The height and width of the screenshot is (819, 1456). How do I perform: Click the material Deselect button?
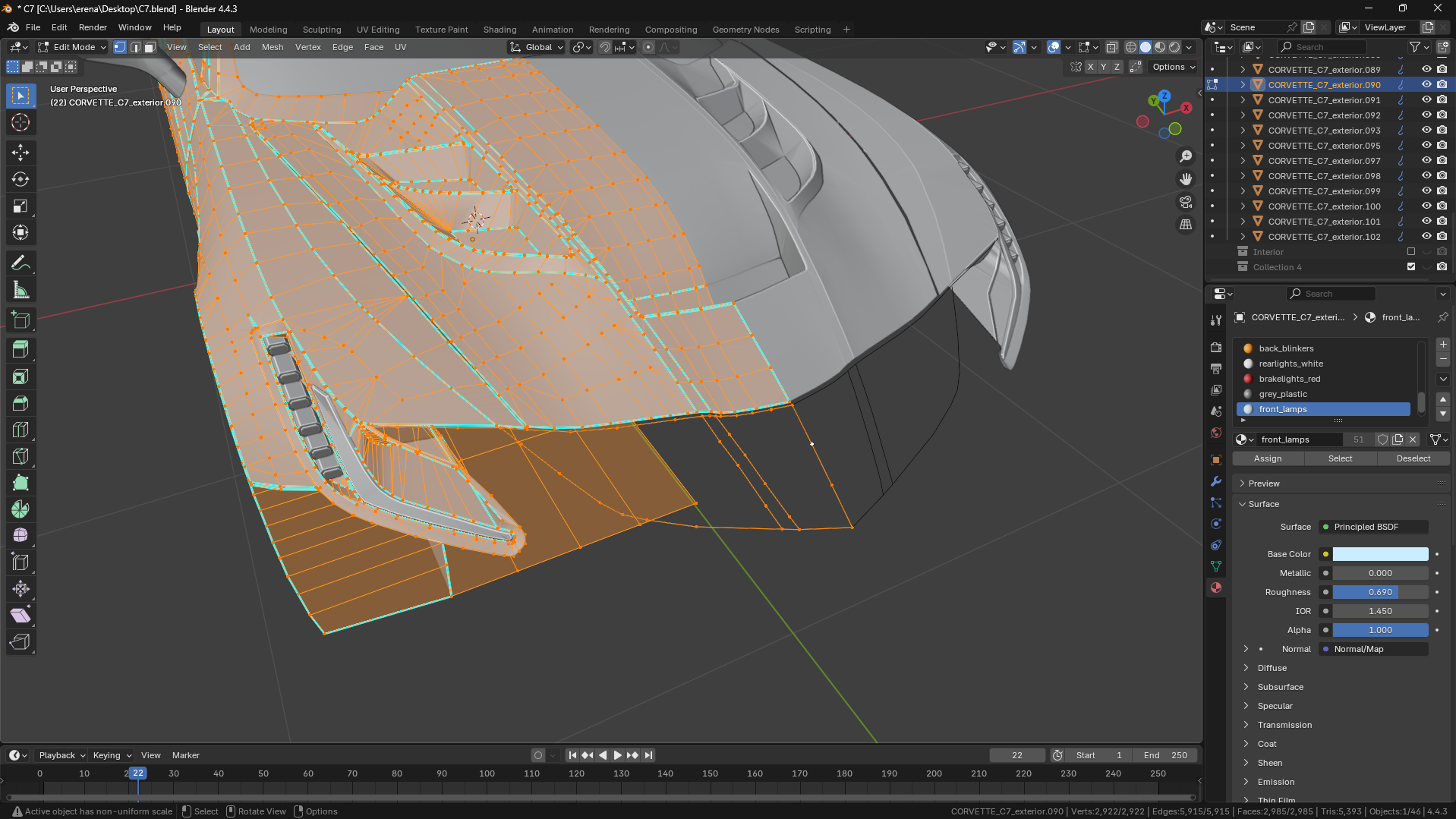(1413, 458)
